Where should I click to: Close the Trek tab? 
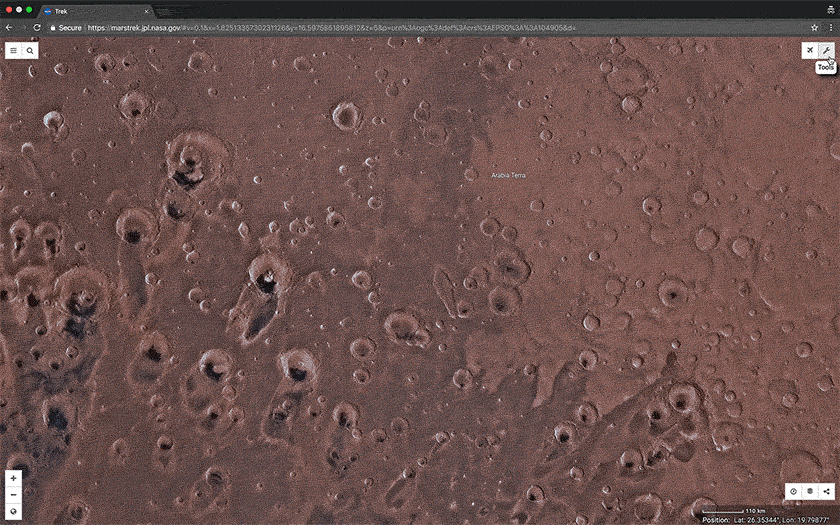click(x=146, y=10)
